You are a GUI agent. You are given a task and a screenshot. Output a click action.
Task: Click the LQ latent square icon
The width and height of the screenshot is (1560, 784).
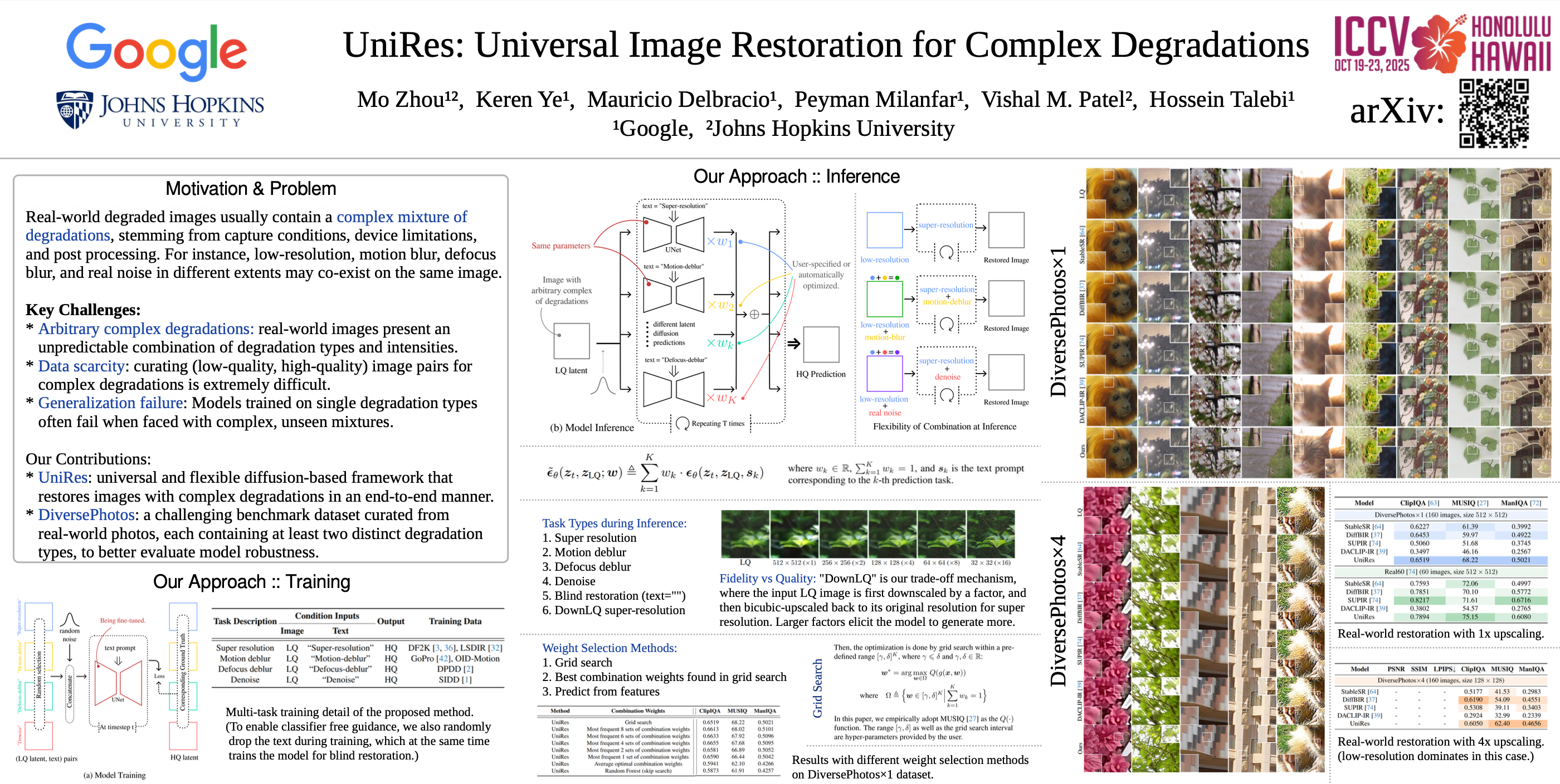pos(571,341)
